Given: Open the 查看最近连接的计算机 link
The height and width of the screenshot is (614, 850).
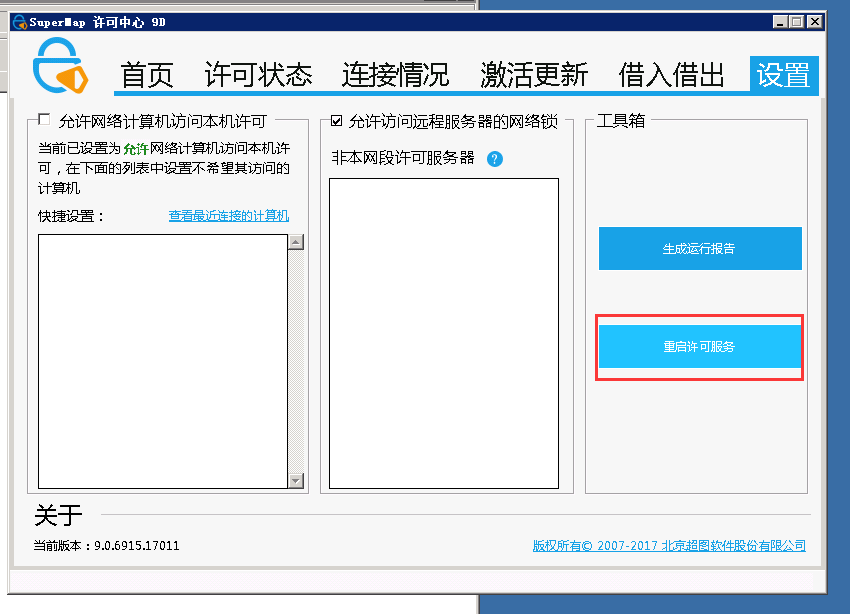Looking at the screenshot, I should pos(229,216).
